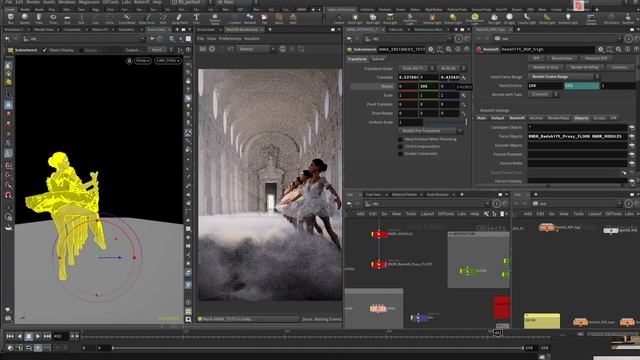Viewport: 640px width, 360px height.
Task: Switch to Objects tab in Redshift settings
Action: [x=581, y=118]
